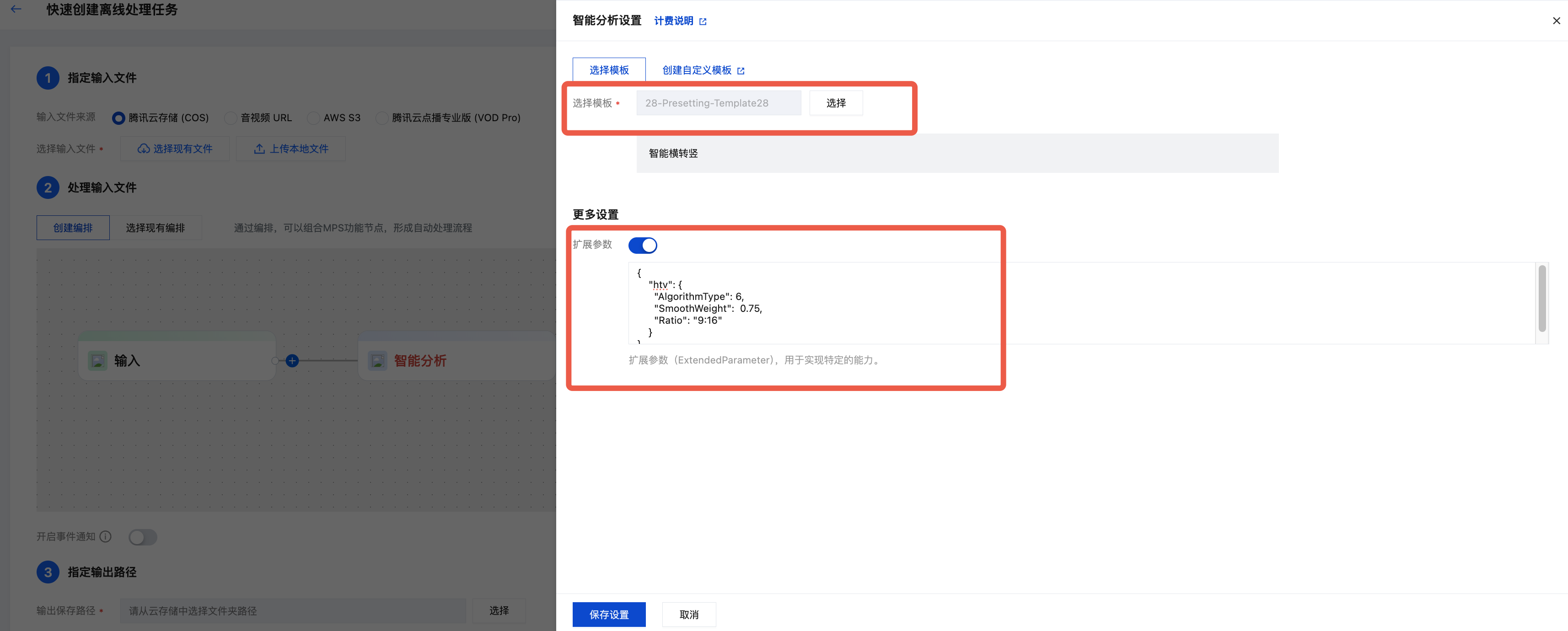1568x631 pixels.
Task: Switch to select existing orchestration tab
Action: (x=155, y=228)
